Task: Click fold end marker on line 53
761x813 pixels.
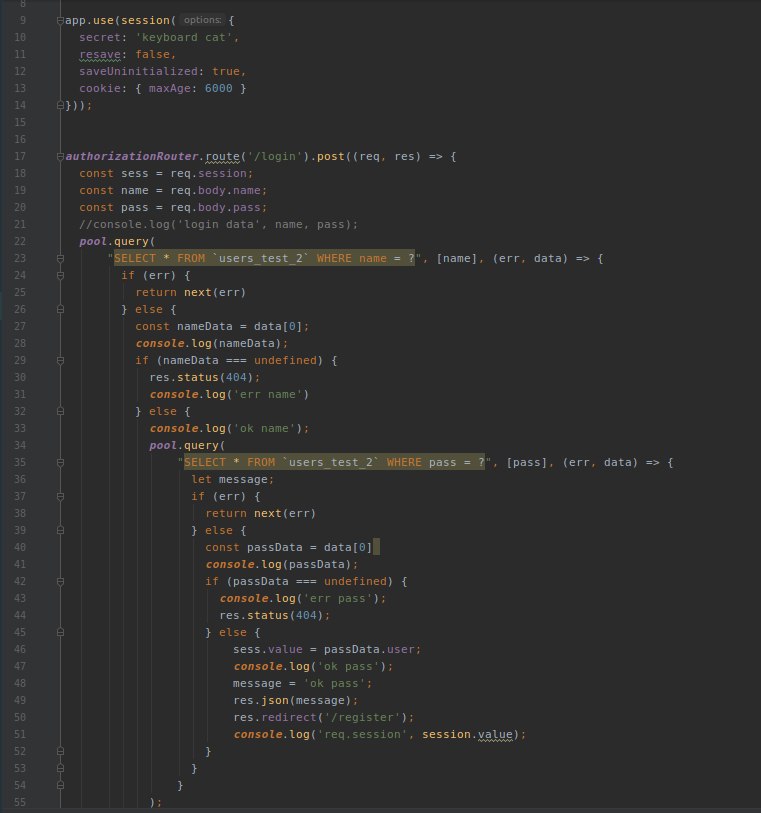Action: point(60,768)
